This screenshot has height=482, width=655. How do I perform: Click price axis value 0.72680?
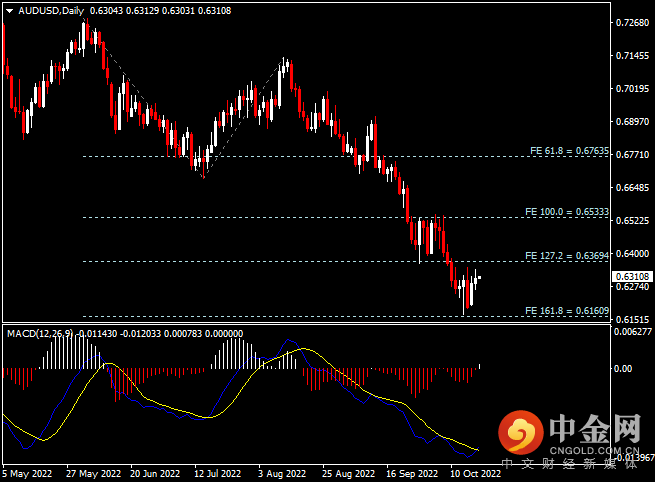pos(633,23)
